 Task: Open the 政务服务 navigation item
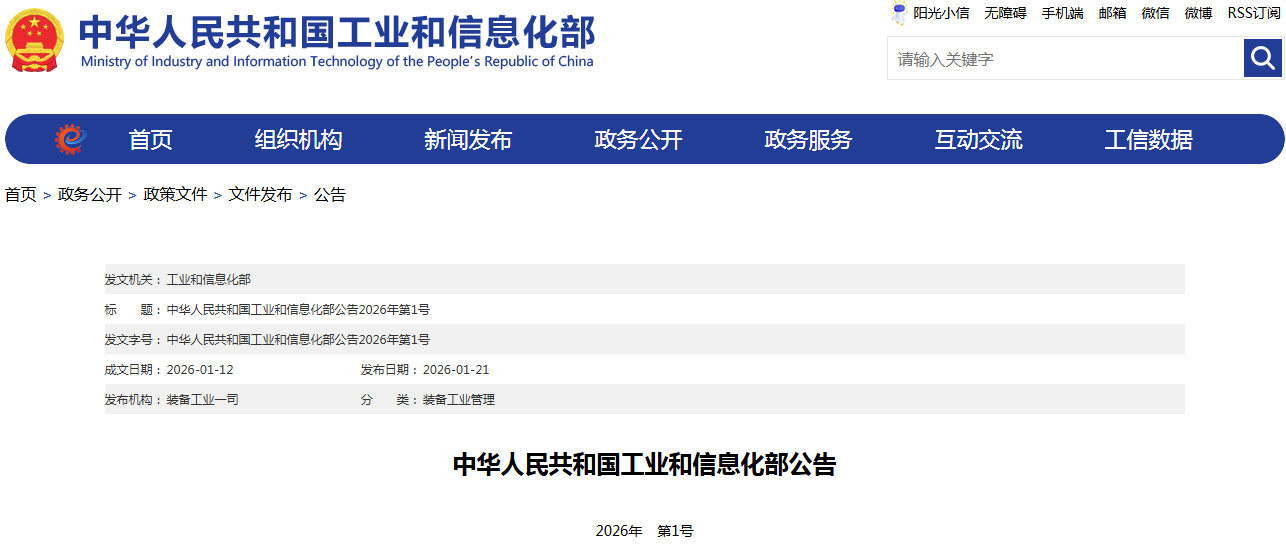click(808, 140)
